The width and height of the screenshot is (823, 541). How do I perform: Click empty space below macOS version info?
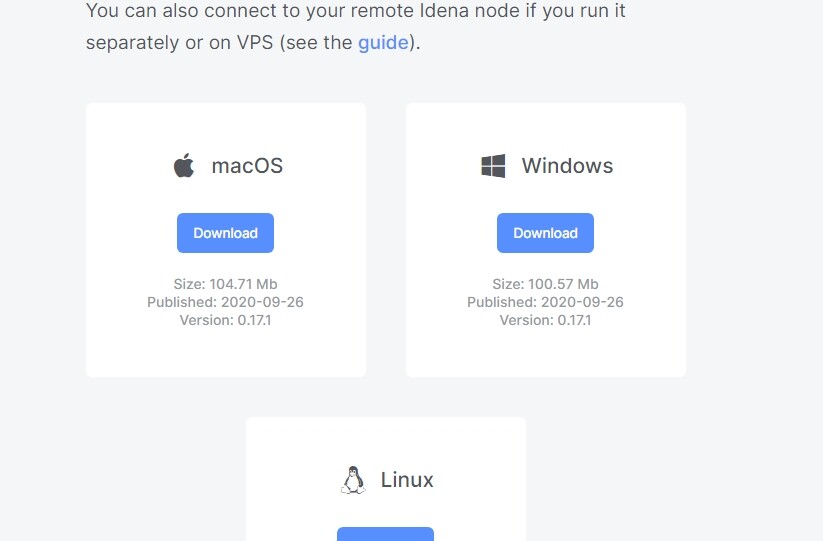click(x=226, y=352)
